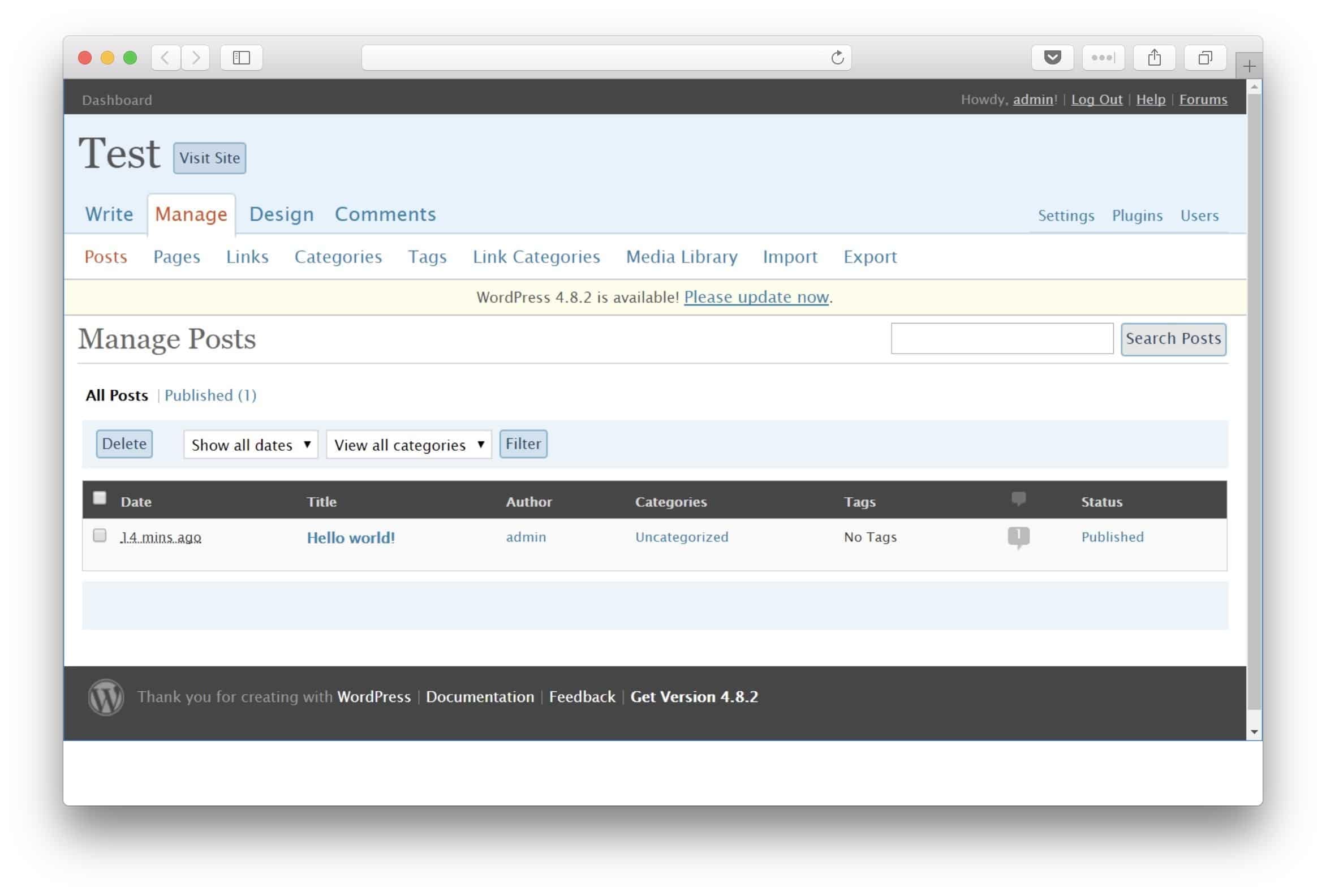Click the WordPress logo in the footer
The image size is (1326, 896).
106,697
